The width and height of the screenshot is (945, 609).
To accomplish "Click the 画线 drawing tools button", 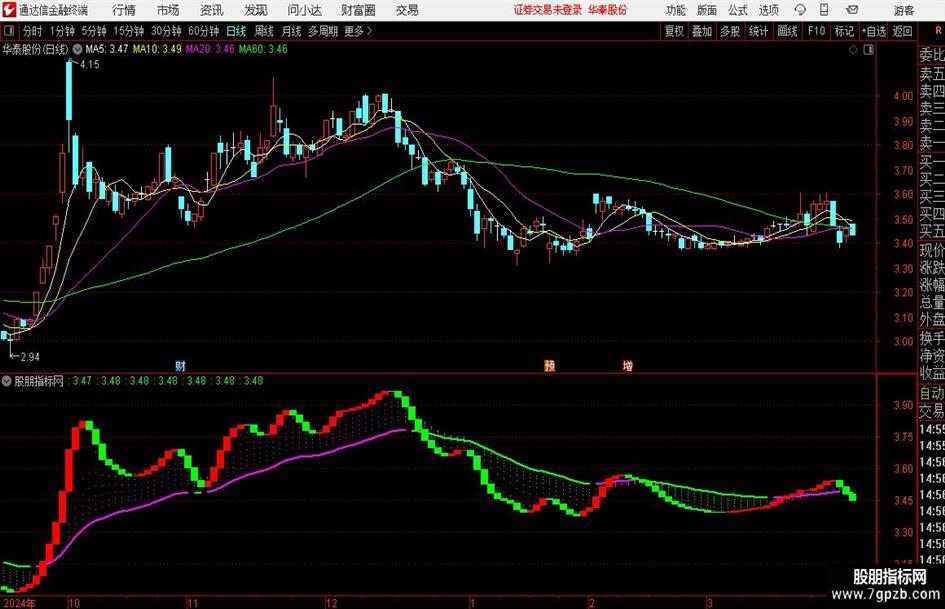I will 787,31.
